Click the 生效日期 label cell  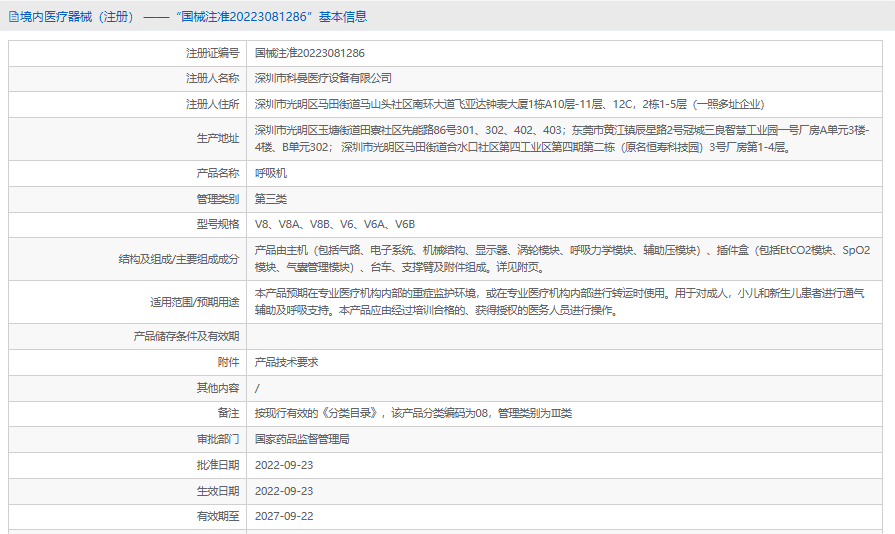click(x=127, y=491)
